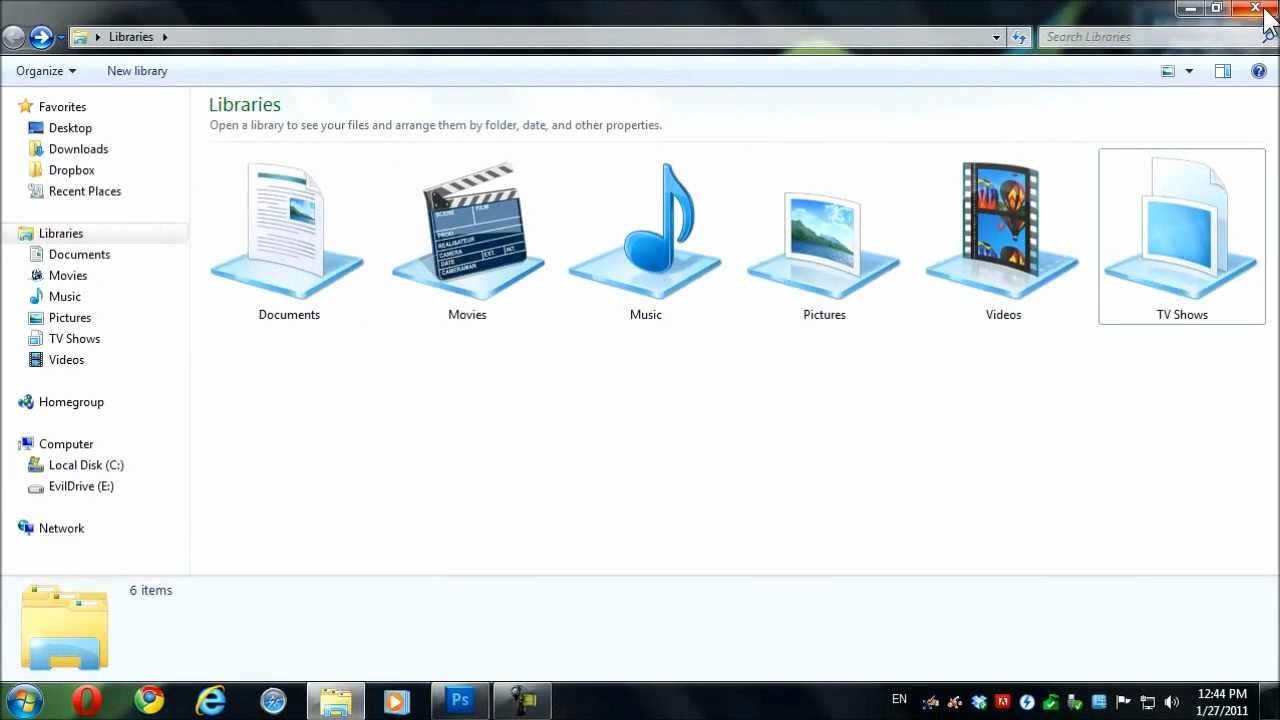Click the New library button

pyautogui.click(x=136, y=70)
